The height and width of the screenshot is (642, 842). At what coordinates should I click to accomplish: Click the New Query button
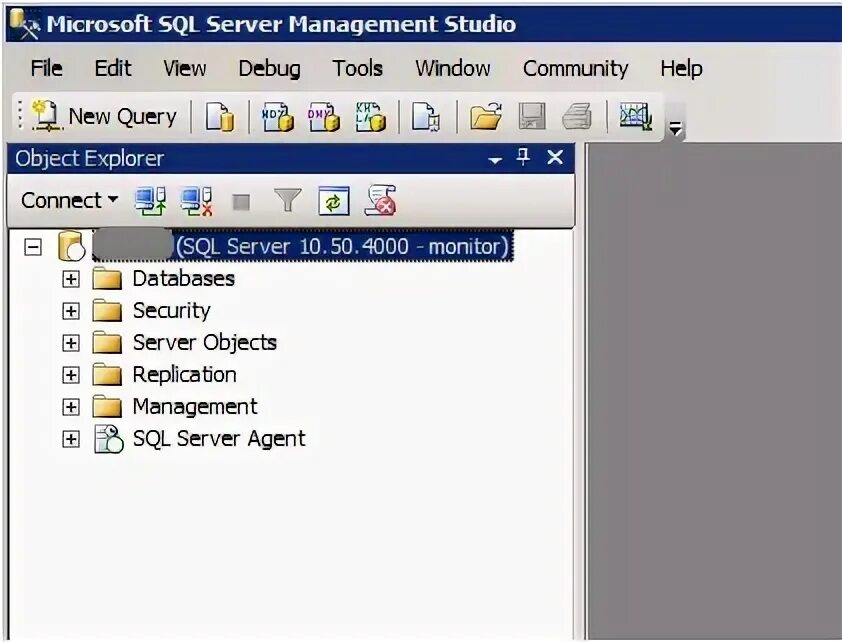pyautogui.click(x=104, y=116)
